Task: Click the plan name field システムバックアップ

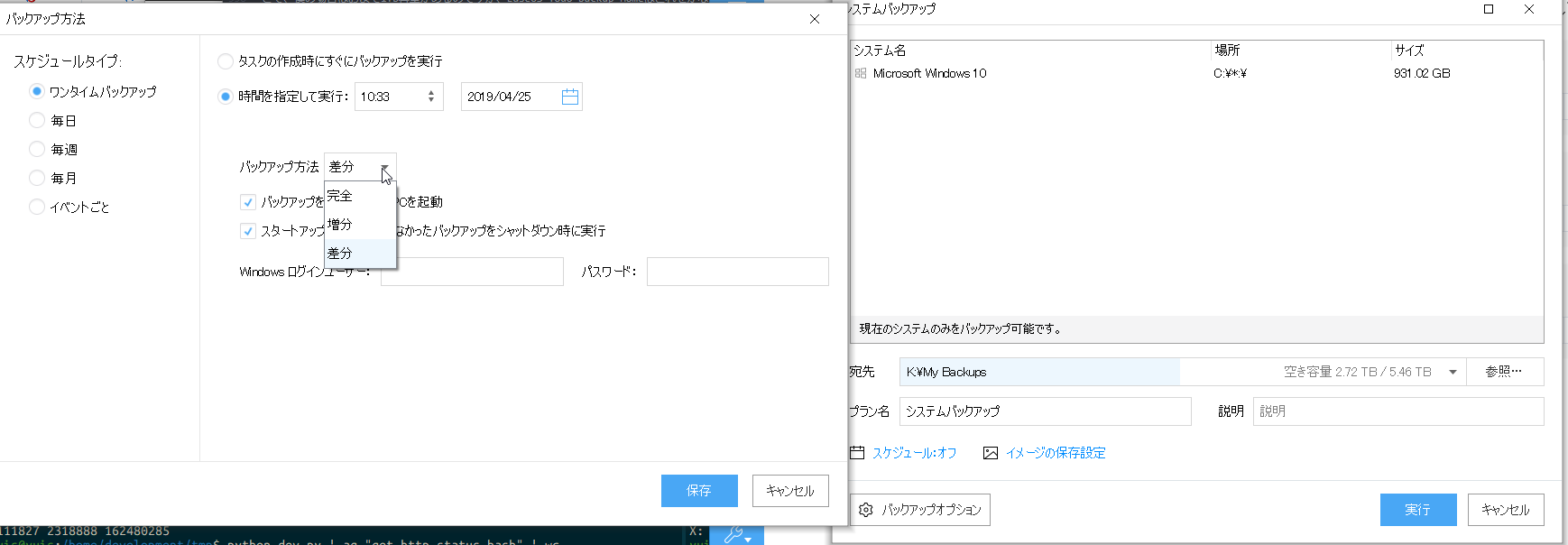Action: point(1046,411)
